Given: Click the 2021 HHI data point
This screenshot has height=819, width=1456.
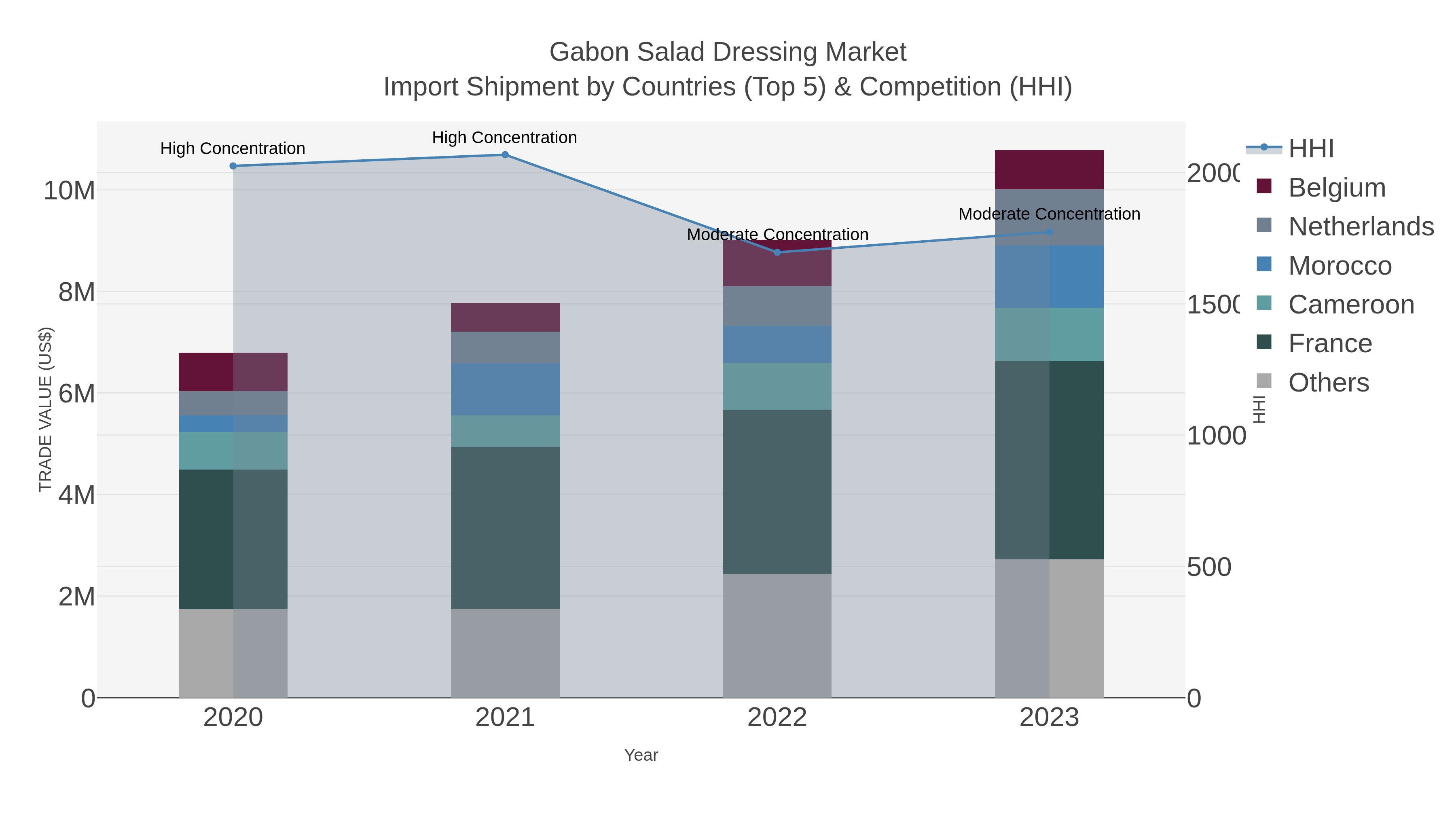Looking at the screenshot, I should point(505,155).
